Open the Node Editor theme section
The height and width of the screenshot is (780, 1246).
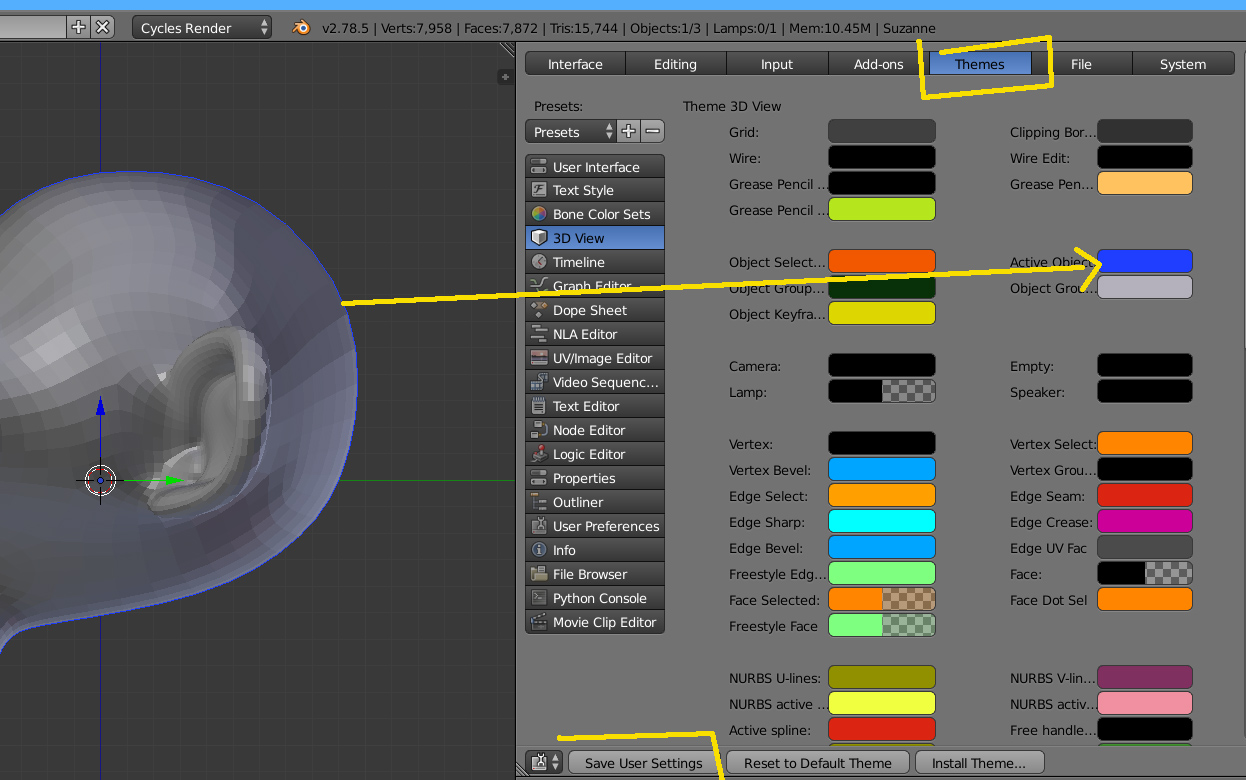click(x=594, y=430)
